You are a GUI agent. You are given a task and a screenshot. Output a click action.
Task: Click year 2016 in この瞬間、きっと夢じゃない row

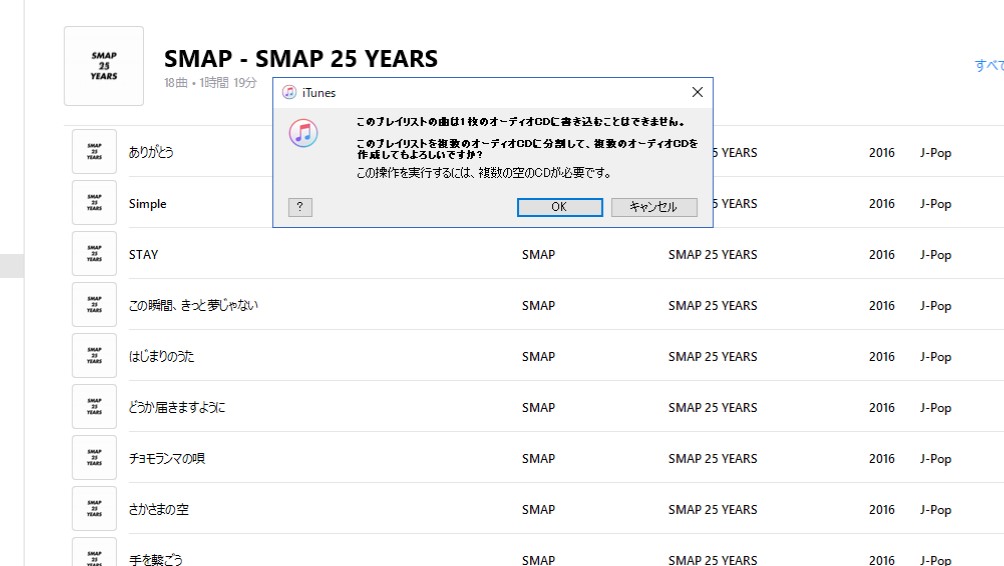tap(882, 305)
